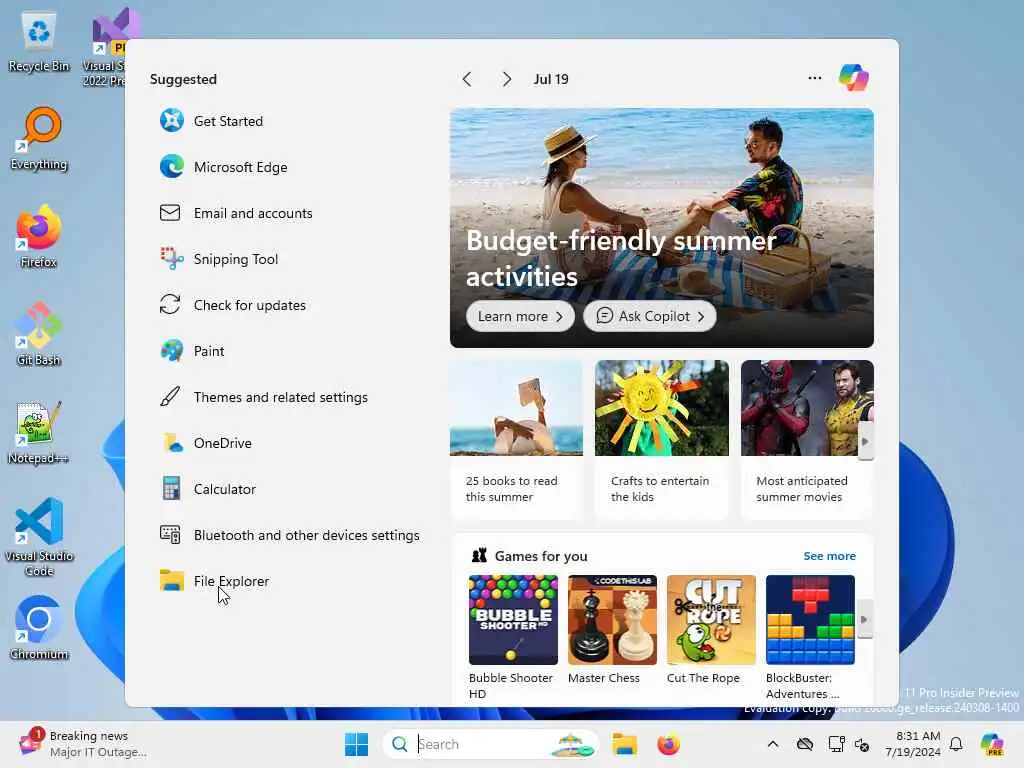1024x768 pixels.
Task: Click the Suggested heading text
Action: click(x=183, y=79)
